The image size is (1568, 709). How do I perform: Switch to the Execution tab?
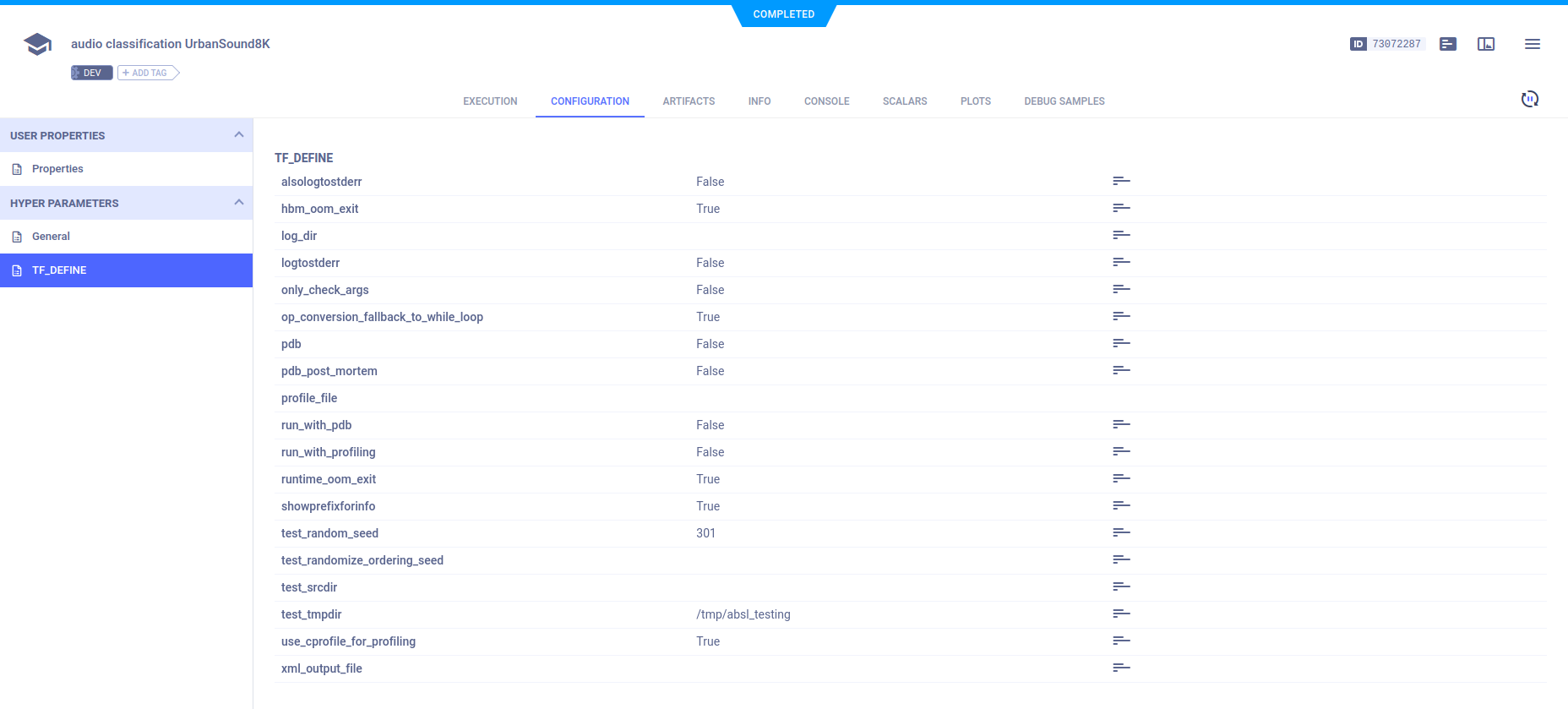pos(490,101)
